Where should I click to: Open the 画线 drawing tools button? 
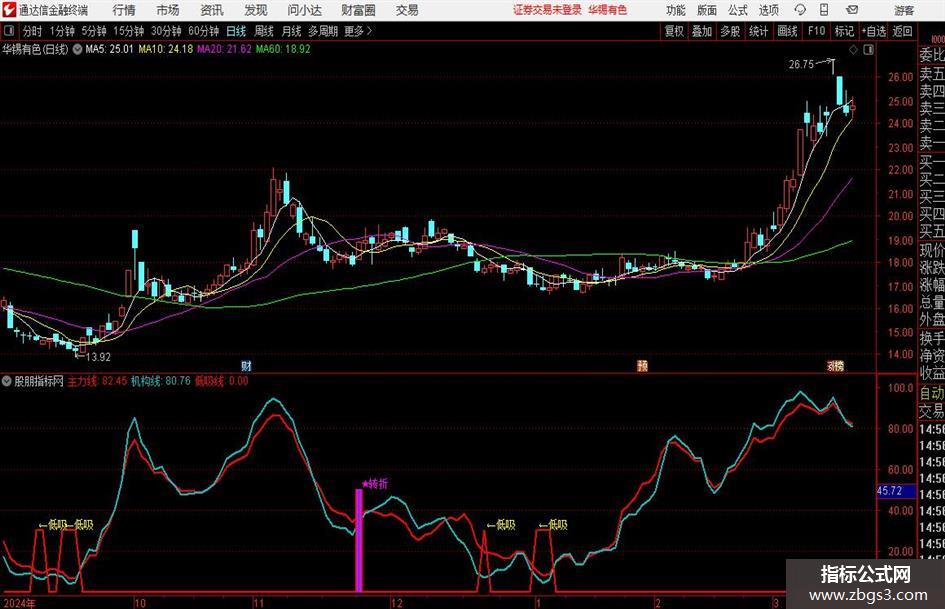pyautogui.click(x=788, y=31)
